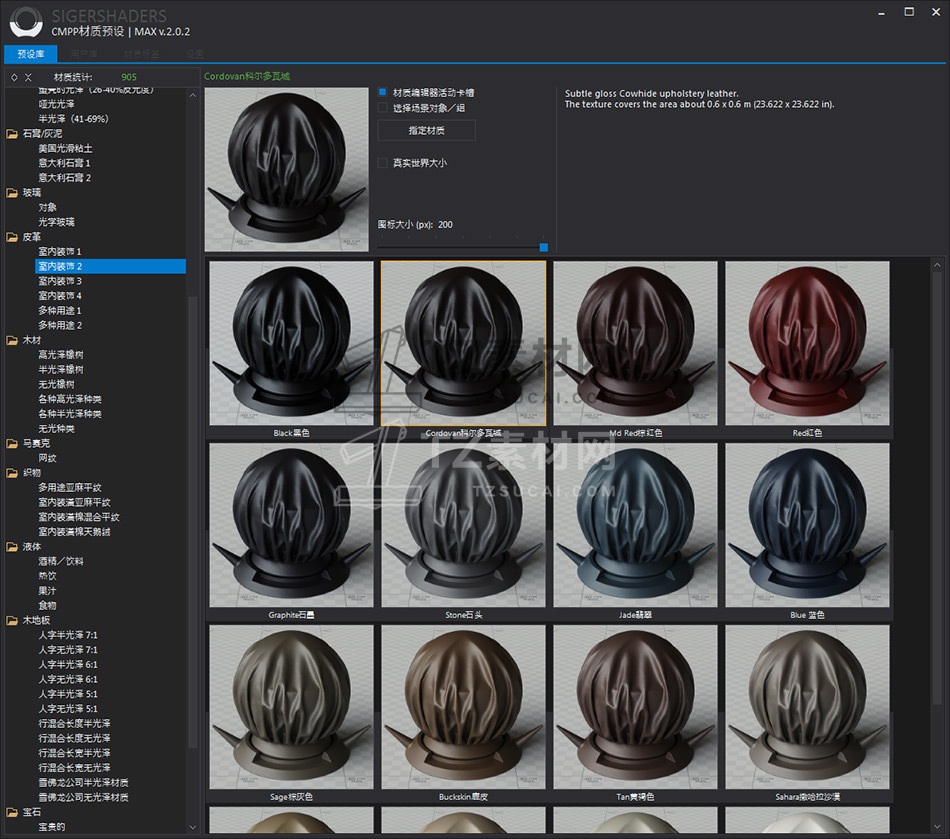Collapse the 木材 folder

coord(12,340)
